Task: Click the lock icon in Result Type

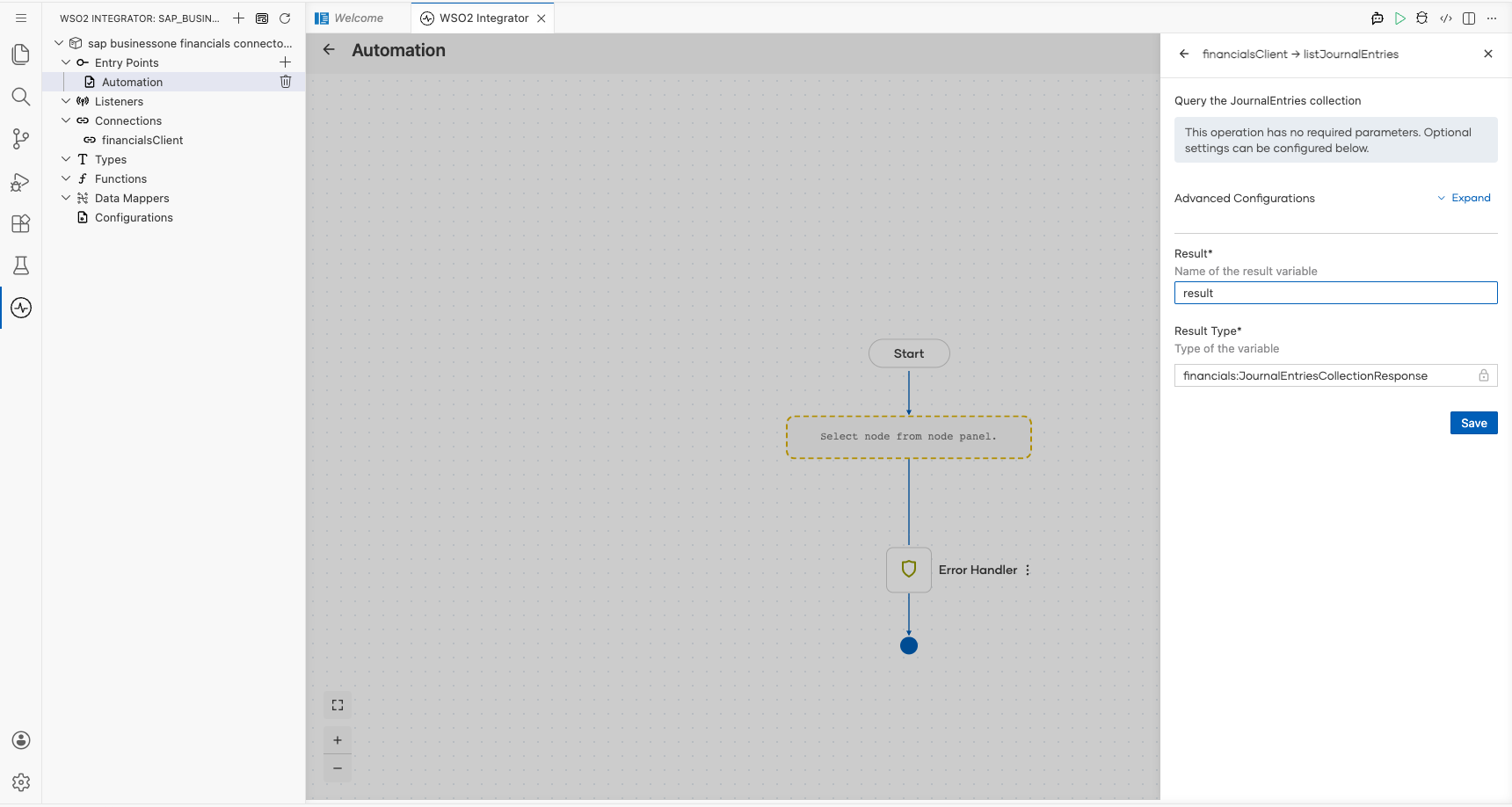Action: 1484,375
